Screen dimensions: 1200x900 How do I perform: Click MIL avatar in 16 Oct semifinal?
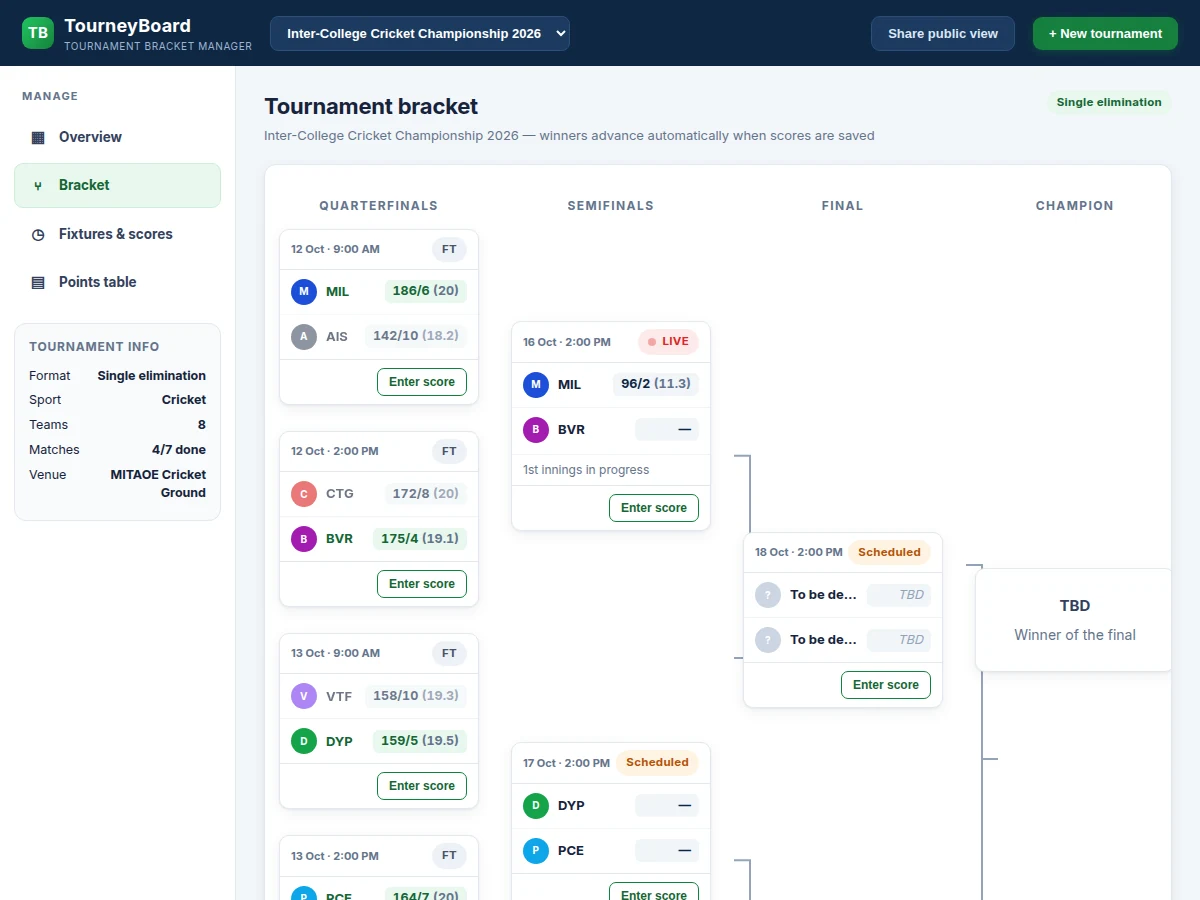pos(536,384)
